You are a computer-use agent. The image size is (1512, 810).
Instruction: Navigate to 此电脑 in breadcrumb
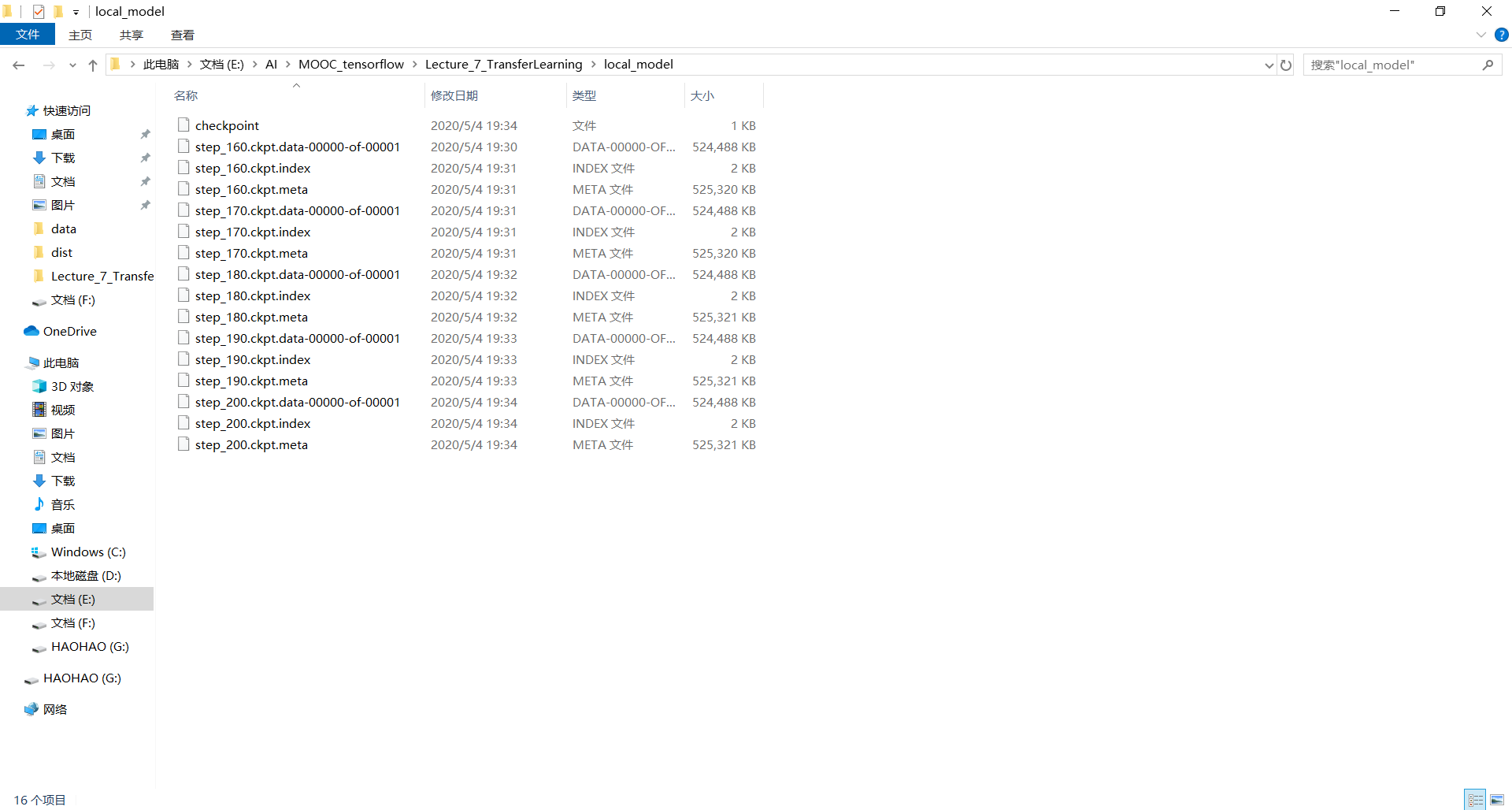161,65
